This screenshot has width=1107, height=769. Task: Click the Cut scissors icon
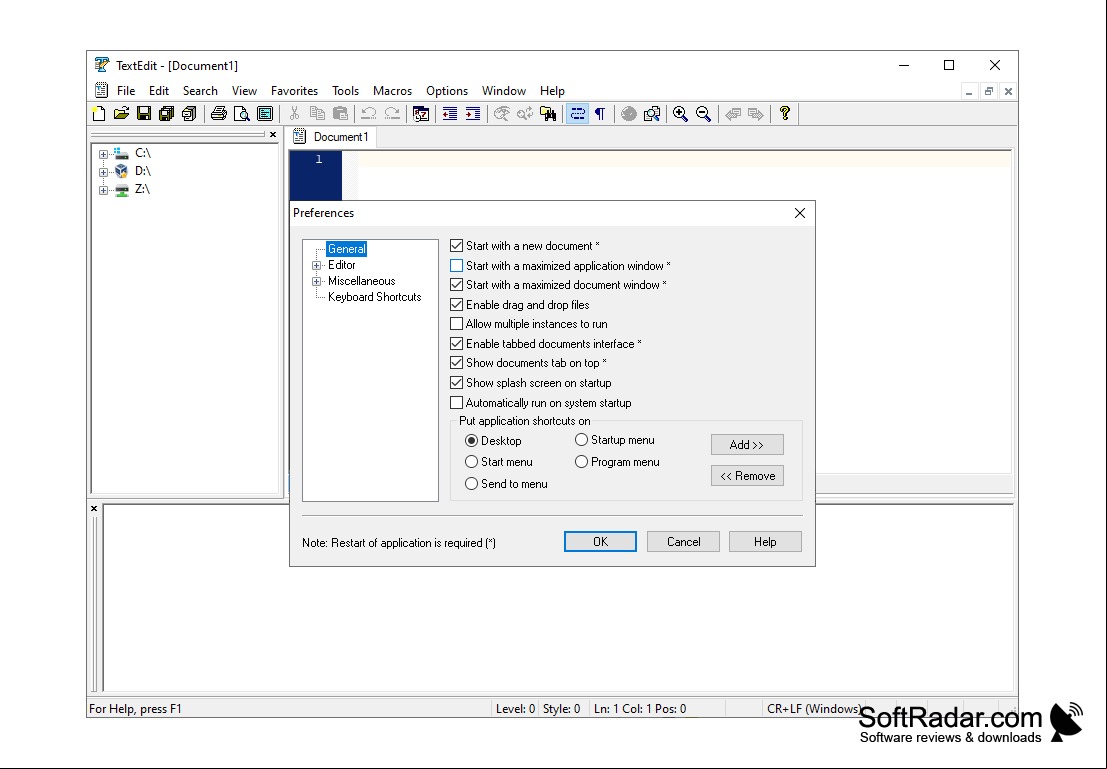(294, 114)
